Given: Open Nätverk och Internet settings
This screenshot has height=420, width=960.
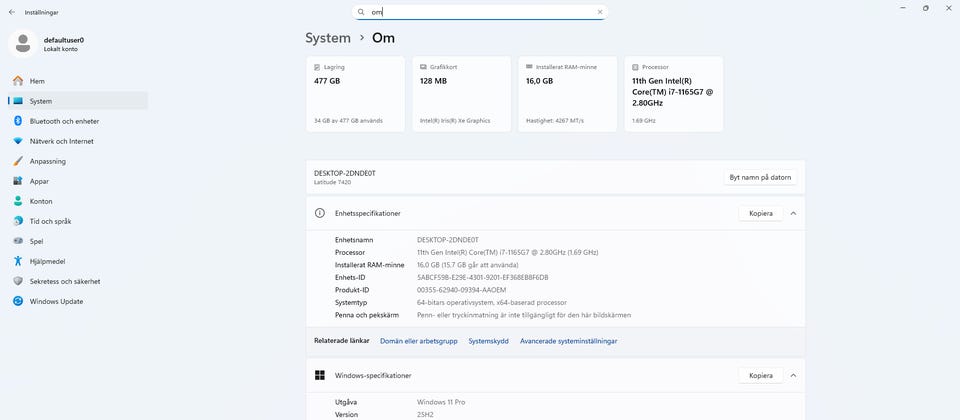Looking at the screenshot, I should point(78,141).
